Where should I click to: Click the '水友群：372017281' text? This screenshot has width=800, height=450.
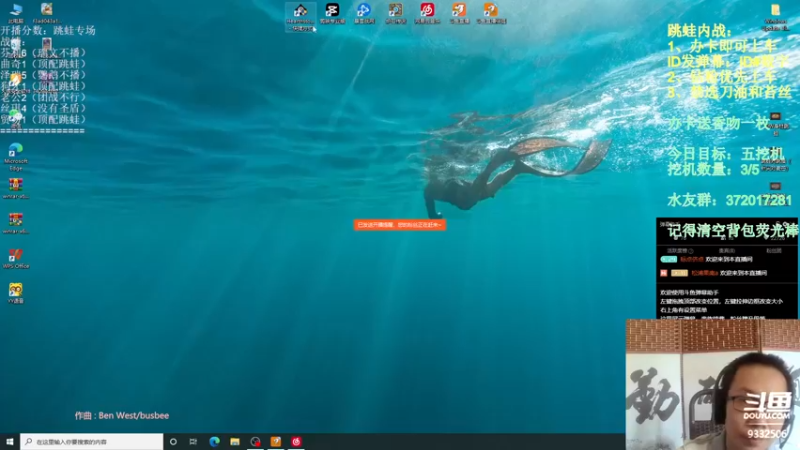730,200
